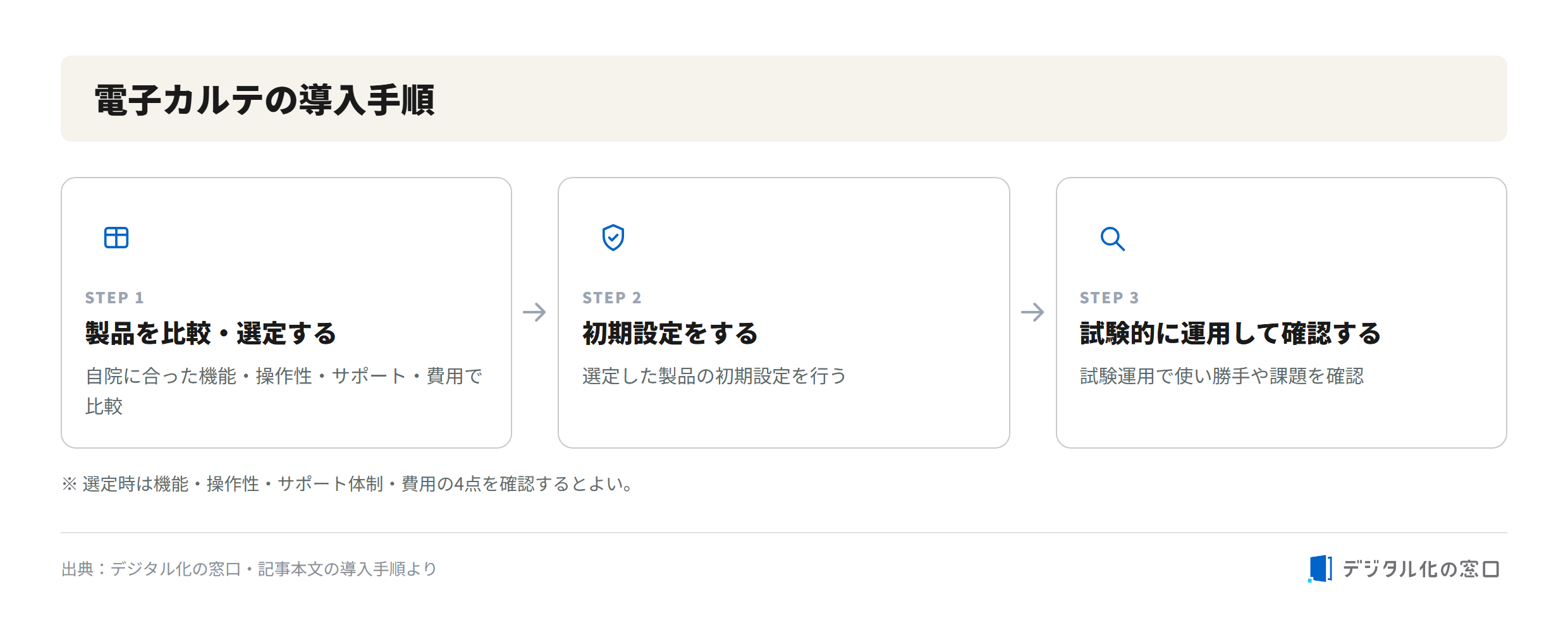
Task: Click the source citation 出典：デジタル化の窓口
Action: 249,569
